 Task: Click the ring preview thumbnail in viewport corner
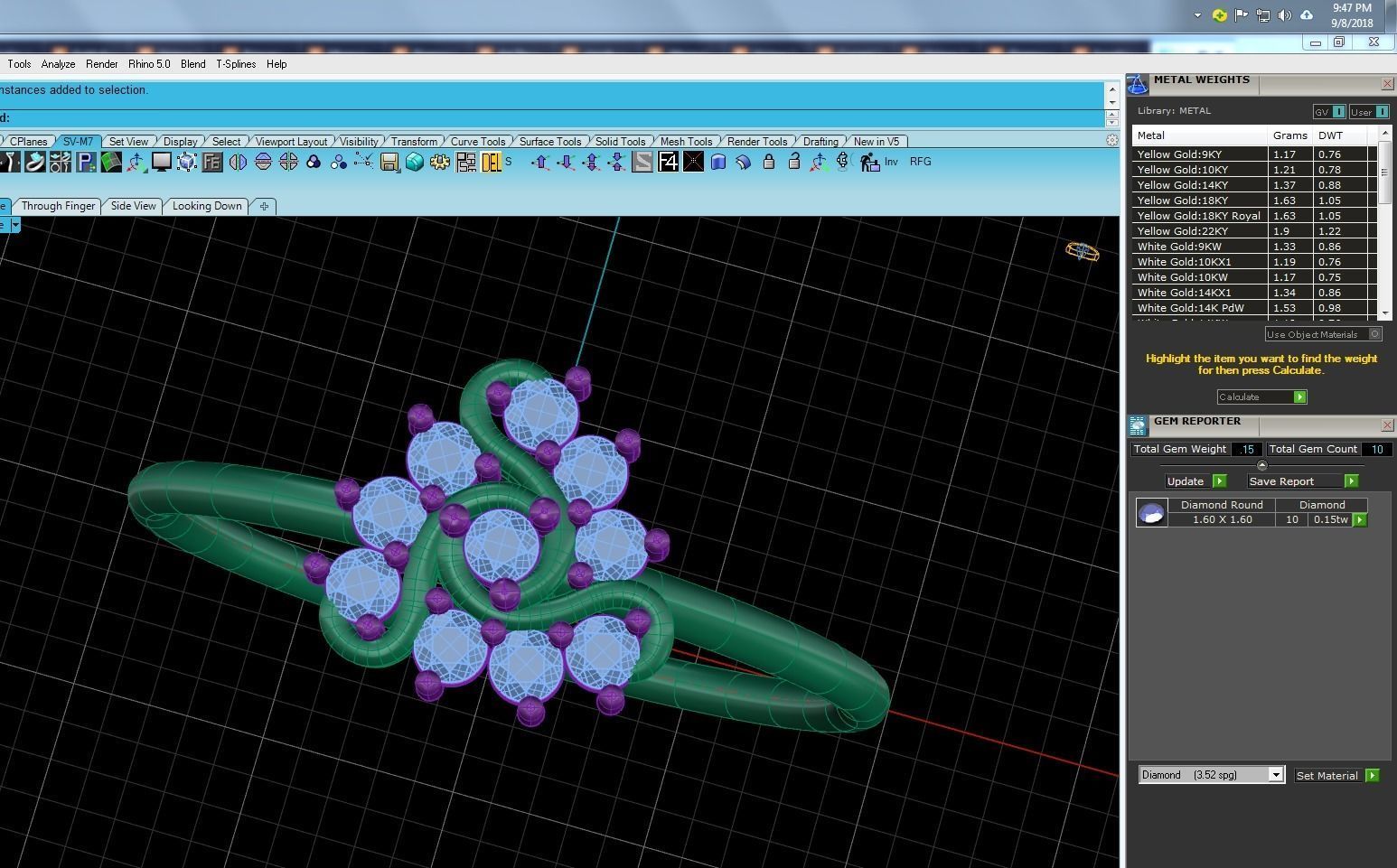coord(1083,252)
